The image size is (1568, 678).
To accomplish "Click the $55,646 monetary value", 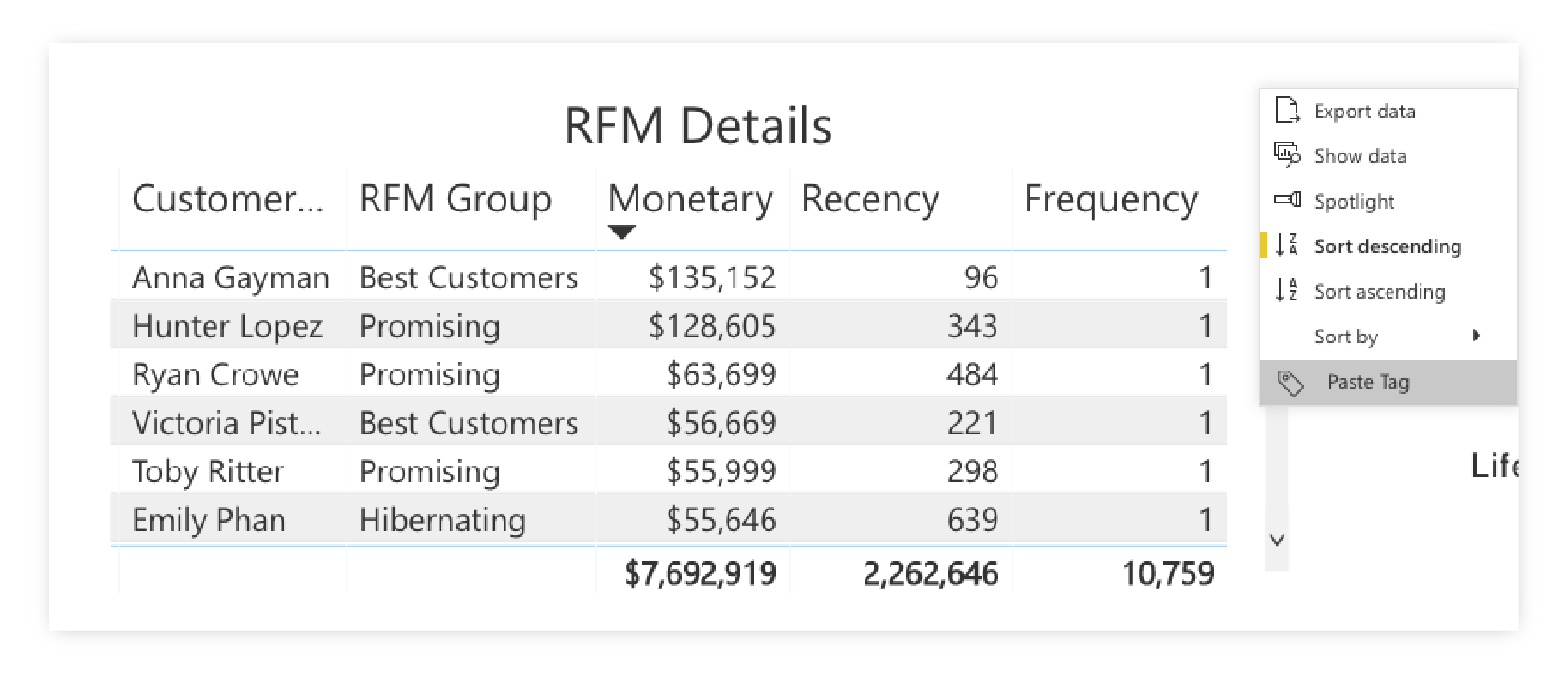I will coord(721,520).
